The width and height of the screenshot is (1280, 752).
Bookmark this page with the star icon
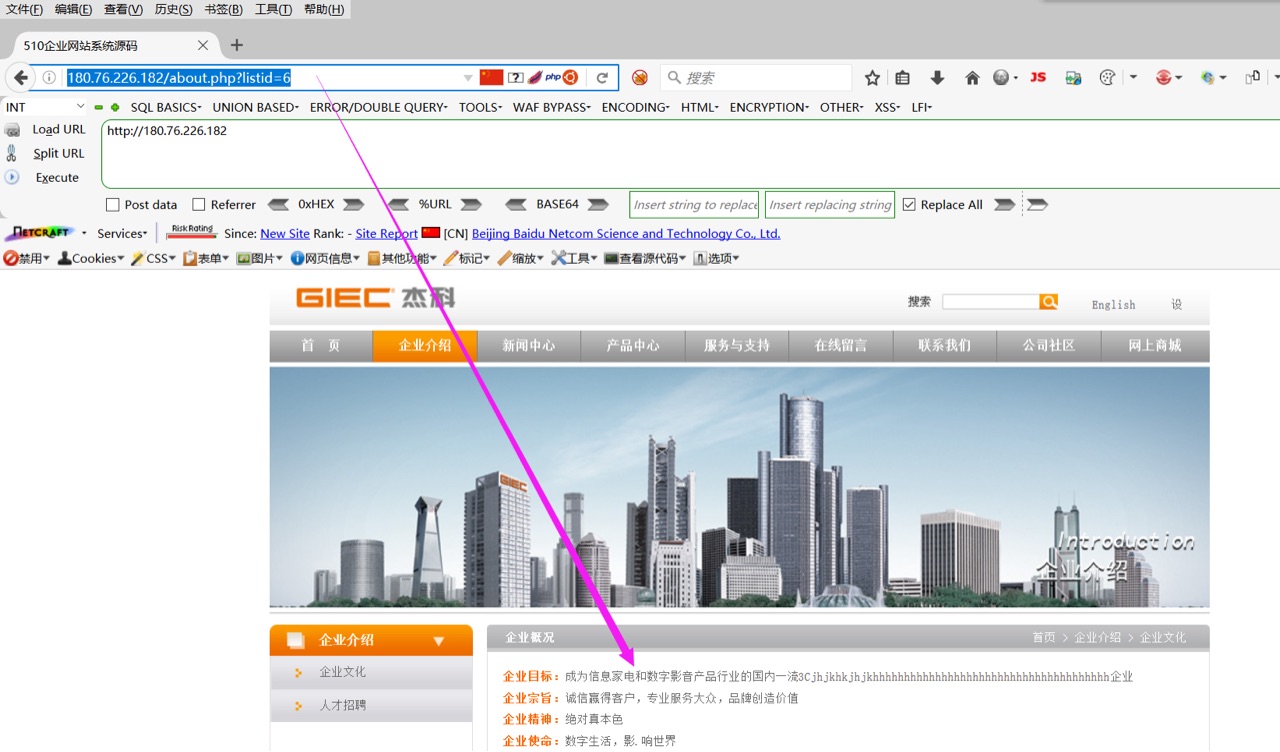pos(871,76)
